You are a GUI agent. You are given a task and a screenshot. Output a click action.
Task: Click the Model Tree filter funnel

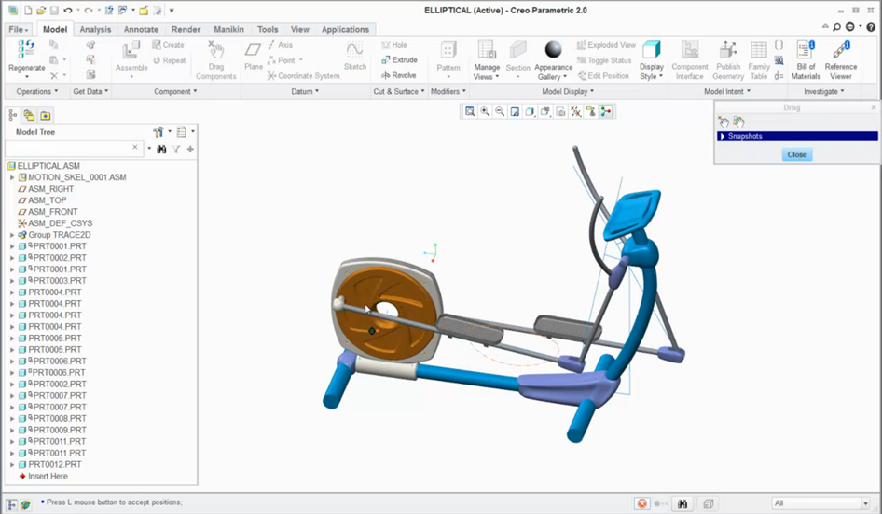176,149
